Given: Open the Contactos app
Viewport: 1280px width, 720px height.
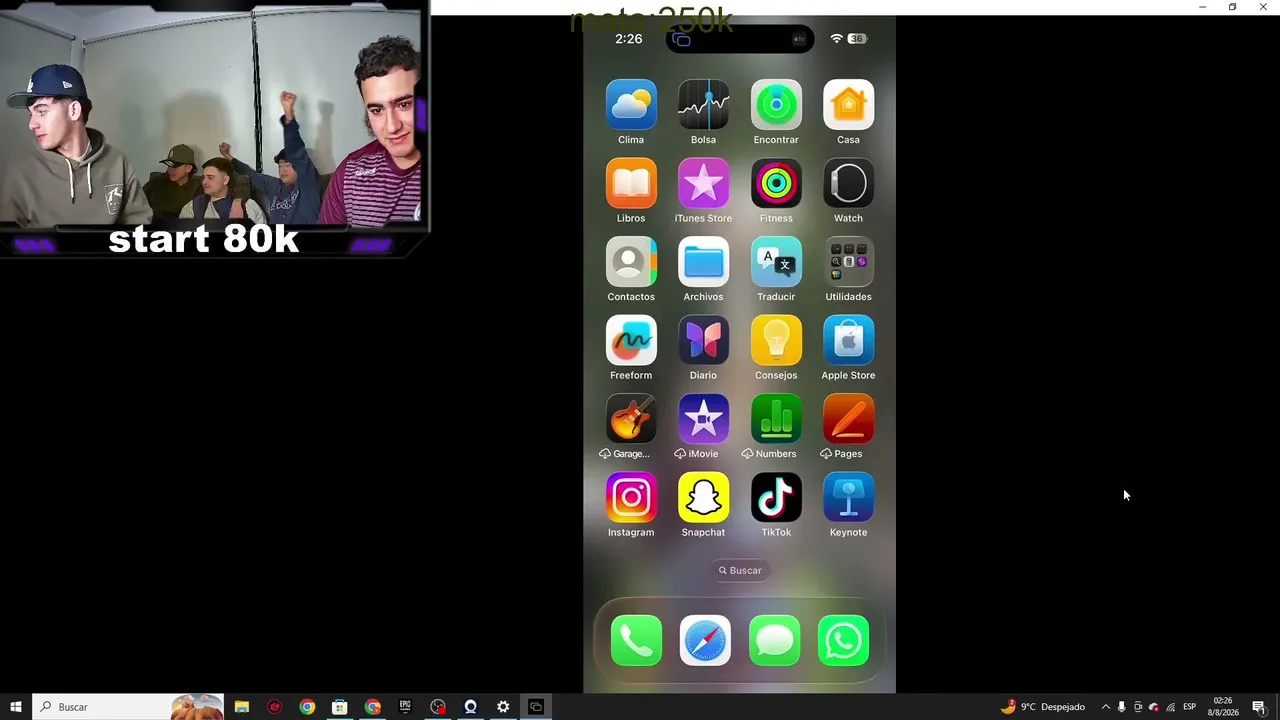Looking at the screenshot, I should click(631, 262).
